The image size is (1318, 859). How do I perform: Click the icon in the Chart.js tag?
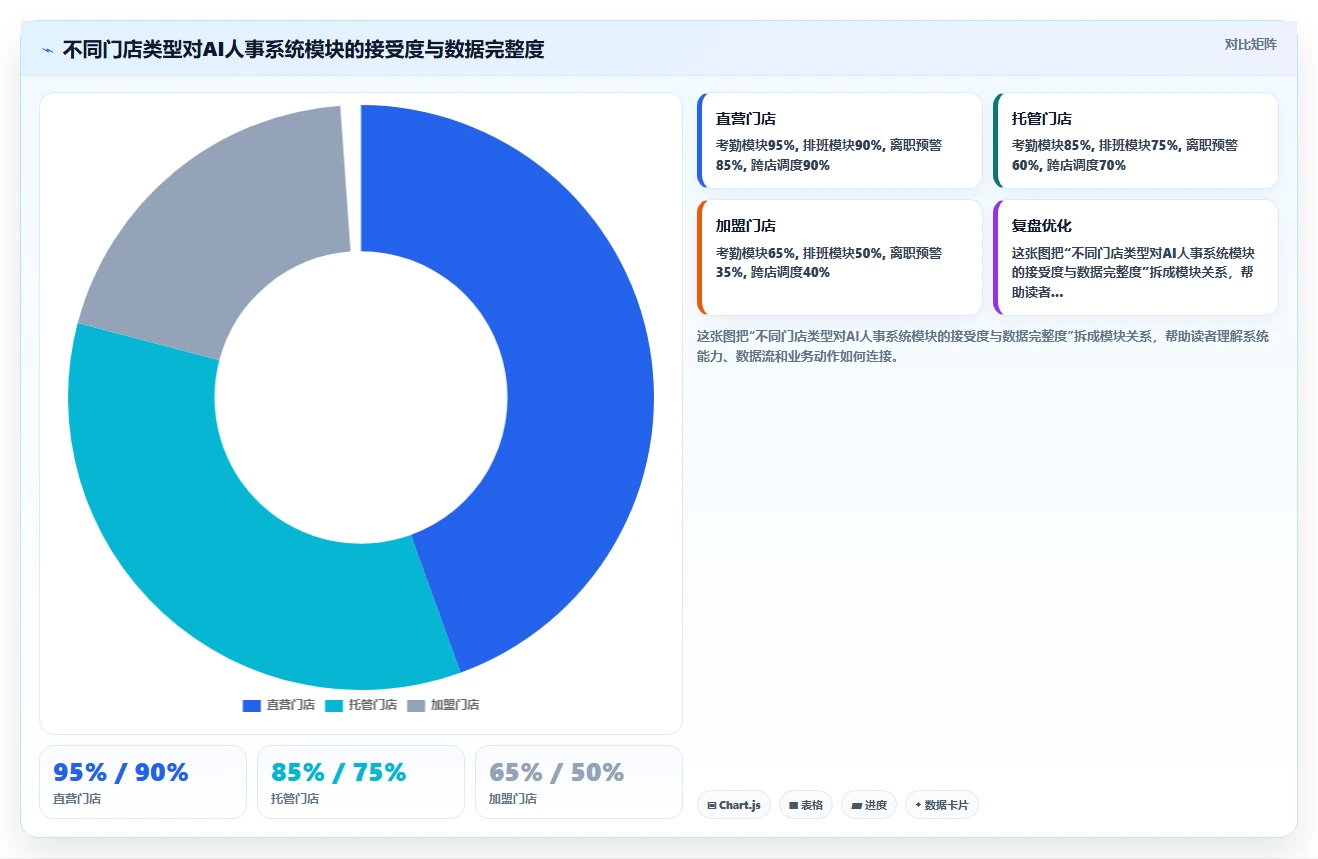click(x=712, y=805)
